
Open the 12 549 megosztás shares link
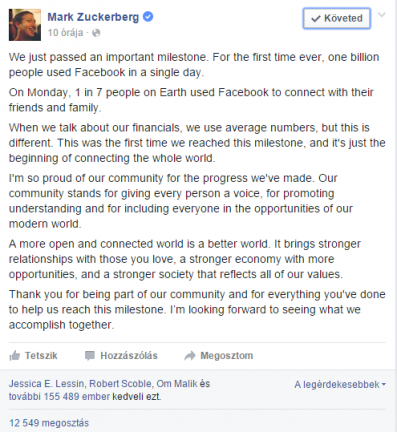(x=49, y=423)
